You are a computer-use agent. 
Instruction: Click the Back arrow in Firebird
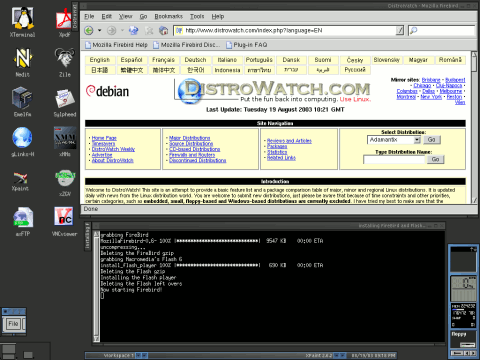[x=89, y=31]
